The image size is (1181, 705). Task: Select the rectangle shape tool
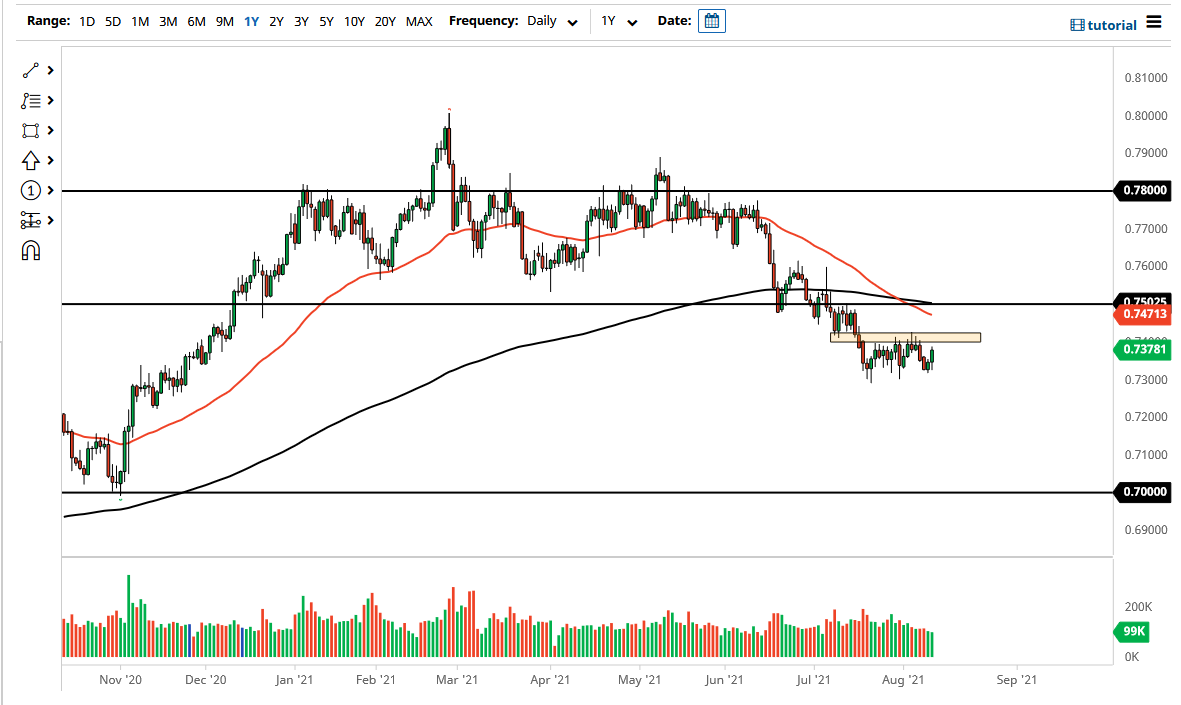click(x=30, y=130)
